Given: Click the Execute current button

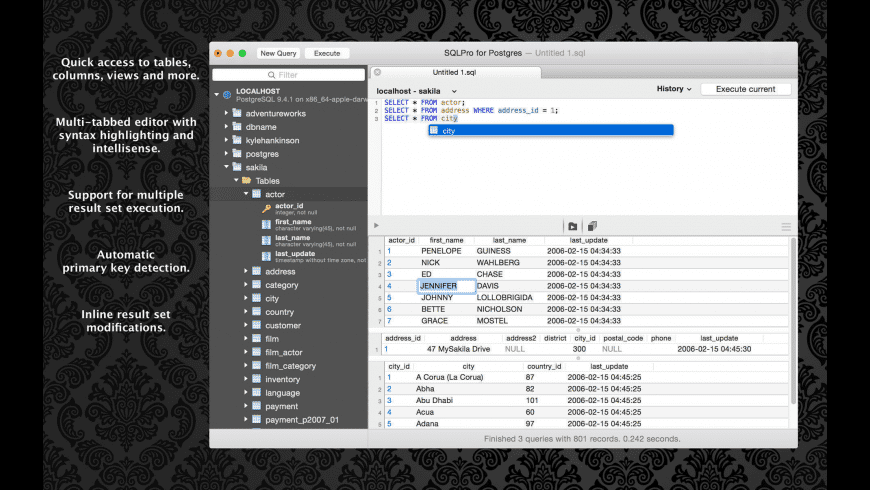Looking at the screenshot, I should (745, 89).
